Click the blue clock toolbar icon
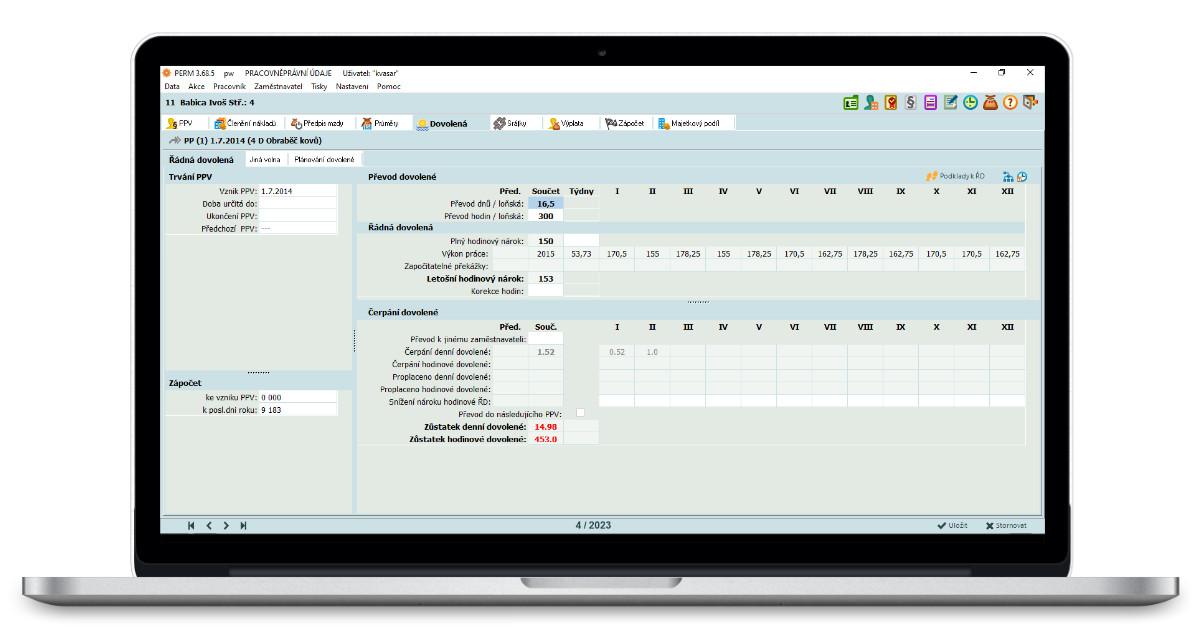Image resolution: width=1200 pixels, height=643 pixels. [970, 102]
